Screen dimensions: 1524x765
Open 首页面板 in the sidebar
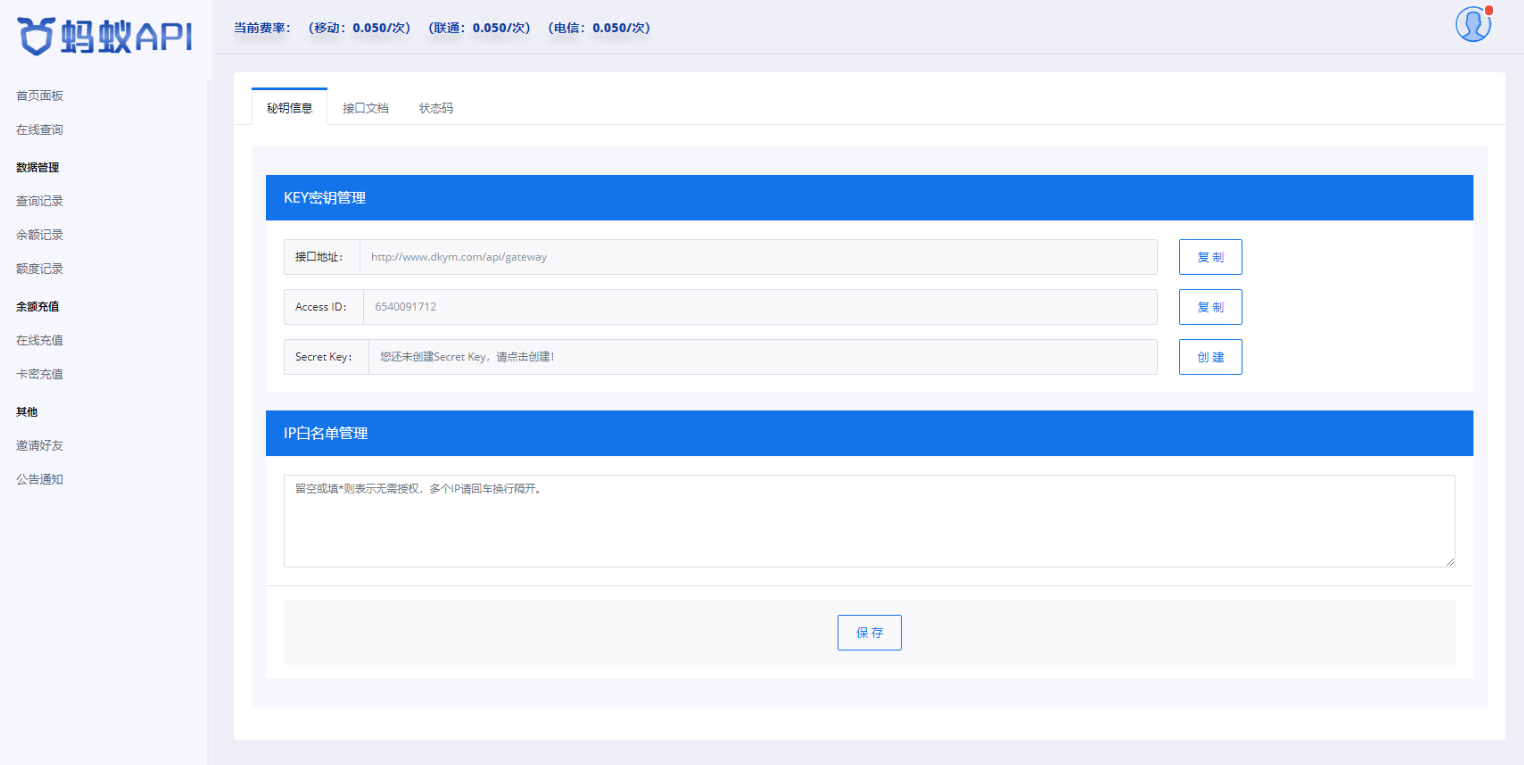tap(40, 96)
